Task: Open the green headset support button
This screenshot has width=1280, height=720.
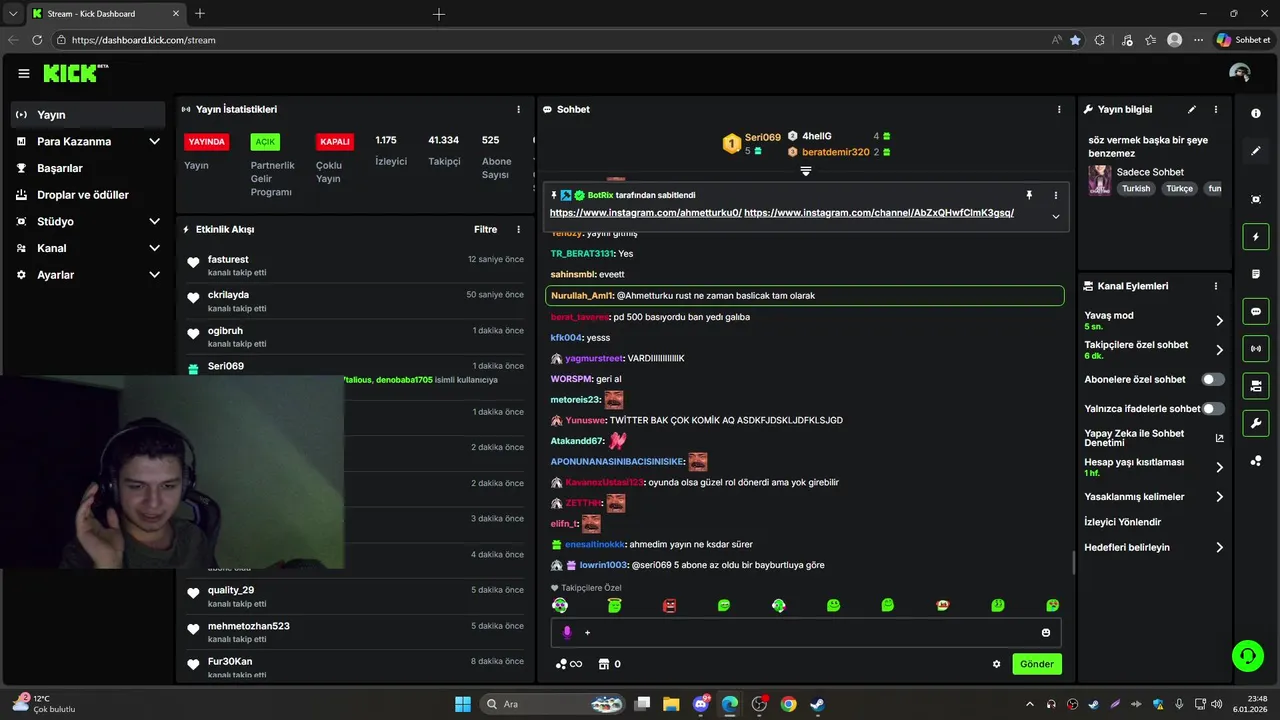Action: 1247,656
